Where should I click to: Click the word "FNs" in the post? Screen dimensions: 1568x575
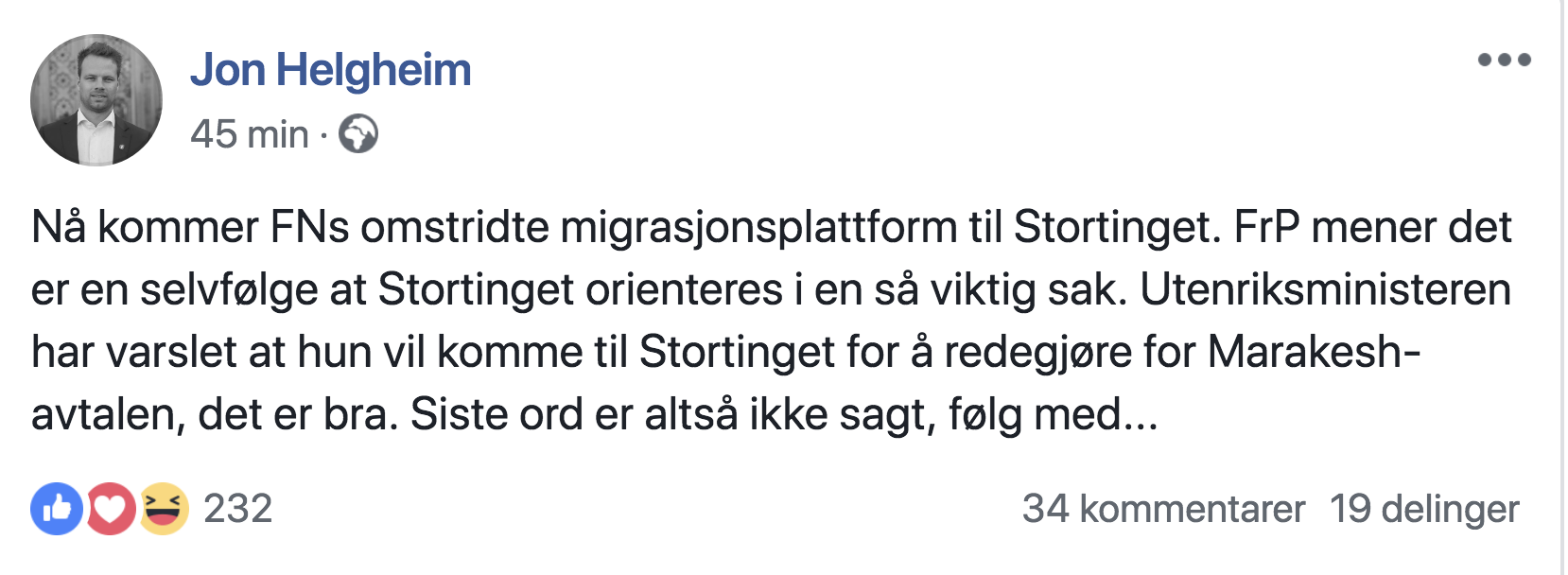310,228
